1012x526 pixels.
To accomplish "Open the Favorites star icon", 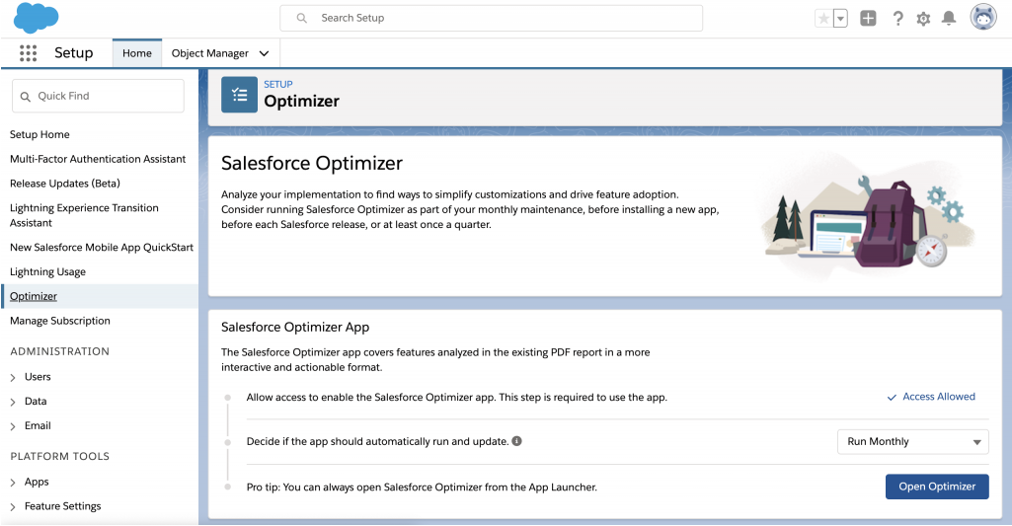I will pos(824,19).
